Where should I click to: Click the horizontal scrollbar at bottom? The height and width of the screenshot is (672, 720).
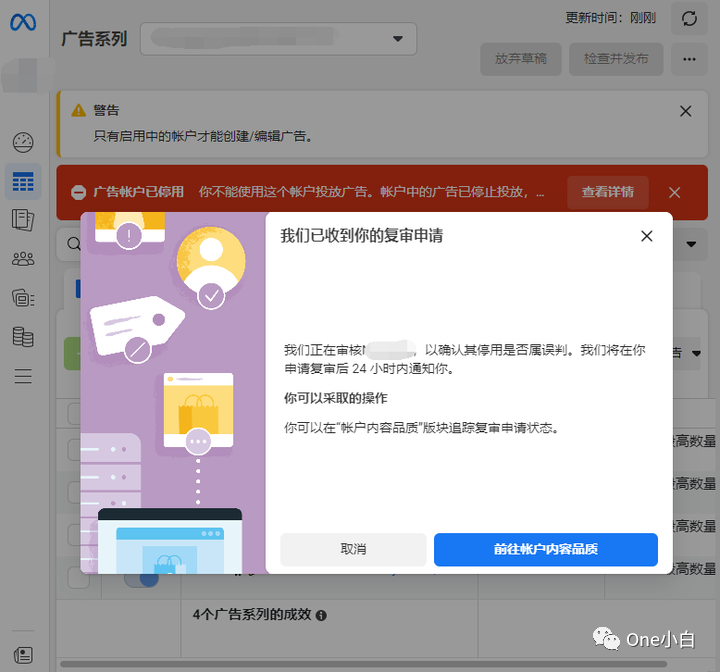[363, 664]
